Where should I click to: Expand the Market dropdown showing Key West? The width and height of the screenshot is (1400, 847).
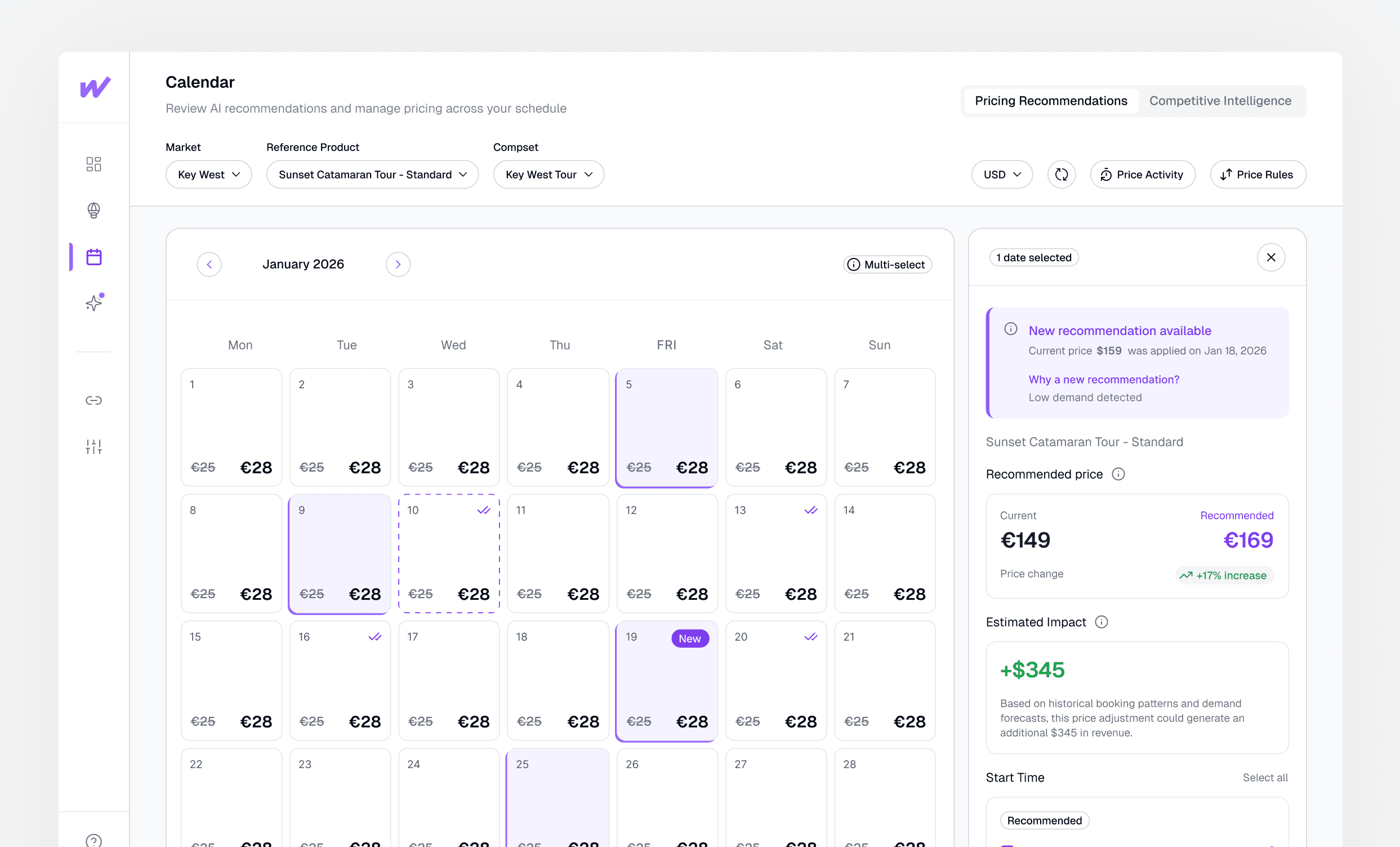(208, 175)
